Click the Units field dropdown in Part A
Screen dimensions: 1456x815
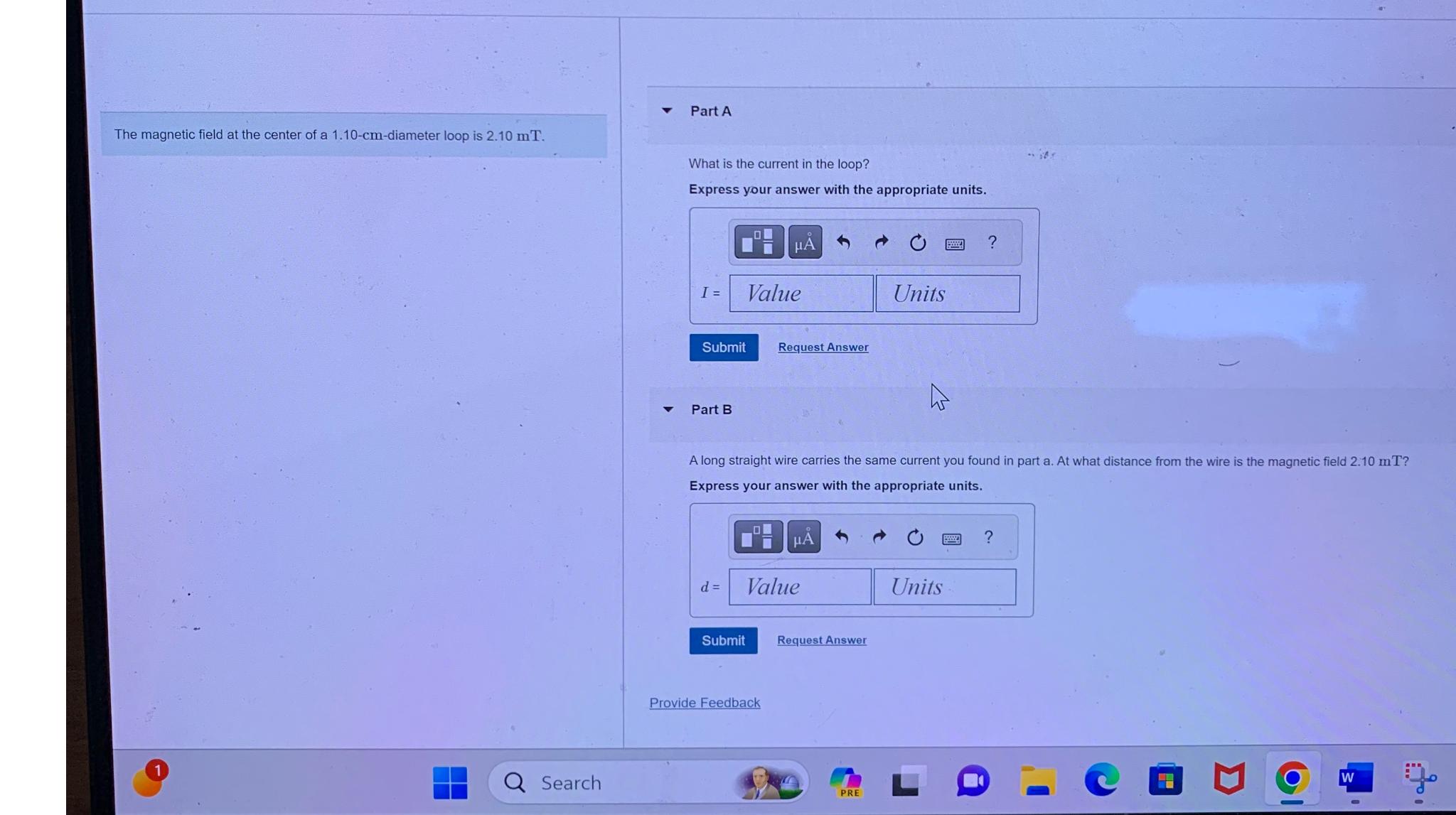pyautogui.click(x=947, y=293)
